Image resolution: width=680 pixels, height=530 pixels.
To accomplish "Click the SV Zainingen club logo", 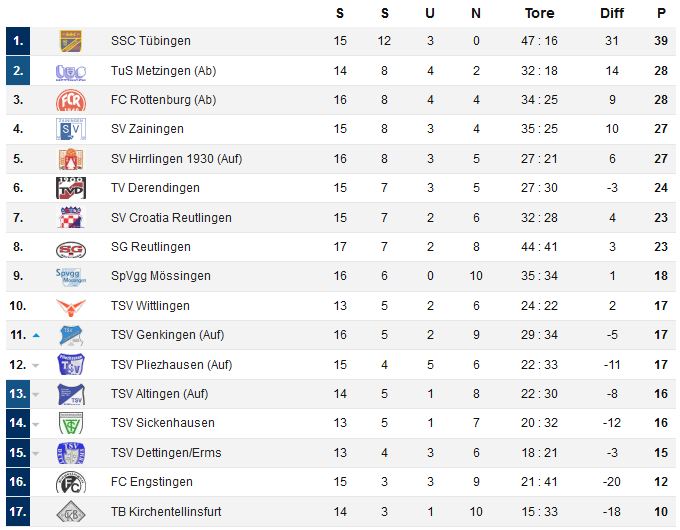I will coord(70,130).
